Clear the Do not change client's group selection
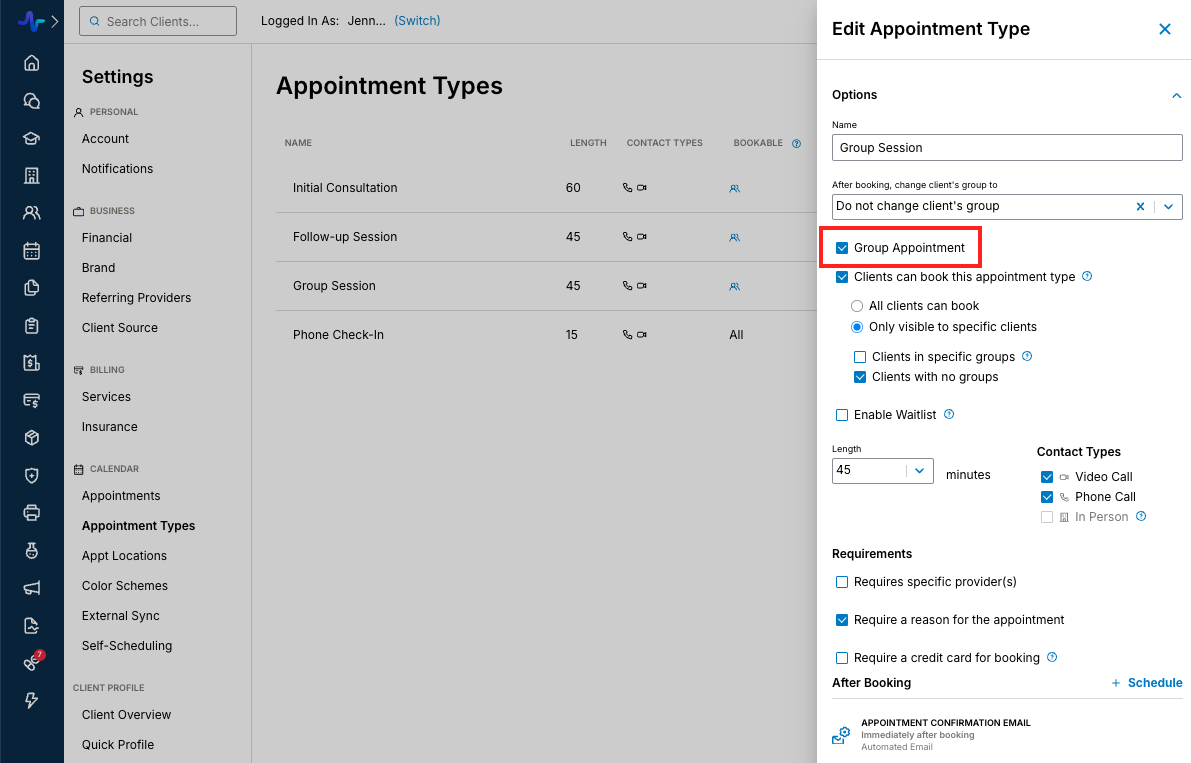 [1140, 207]
